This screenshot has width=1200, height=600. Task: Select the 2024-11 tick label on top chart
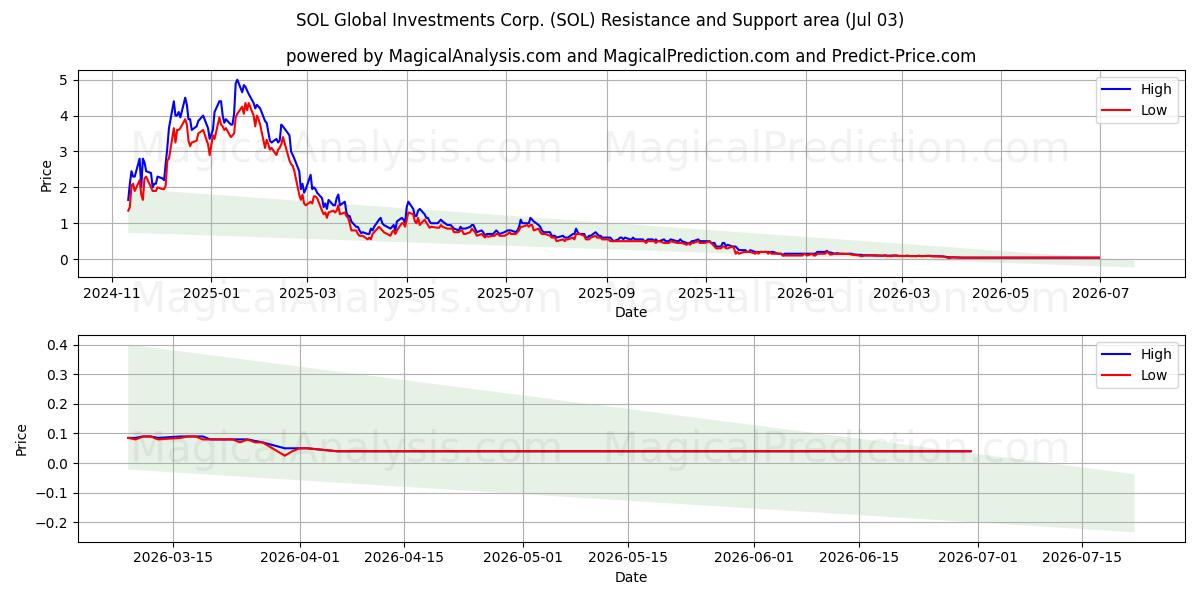[x=111, y=294]
